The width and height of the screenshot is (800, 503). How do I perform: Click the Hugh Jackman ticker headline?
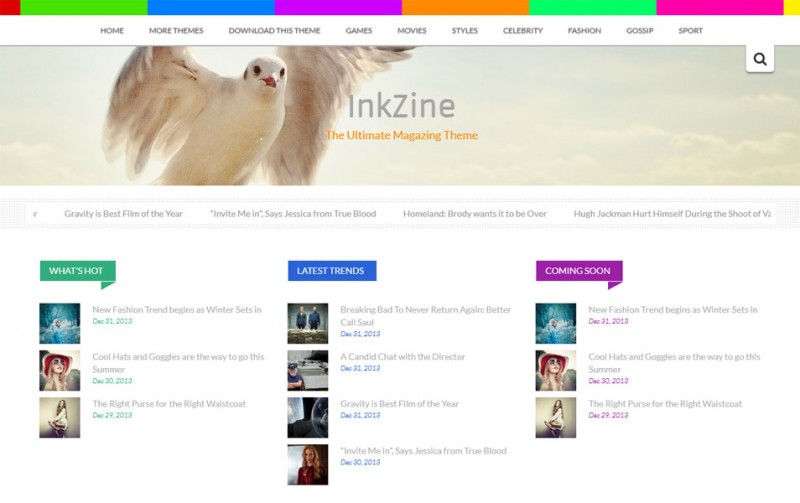tap(671, 214)
